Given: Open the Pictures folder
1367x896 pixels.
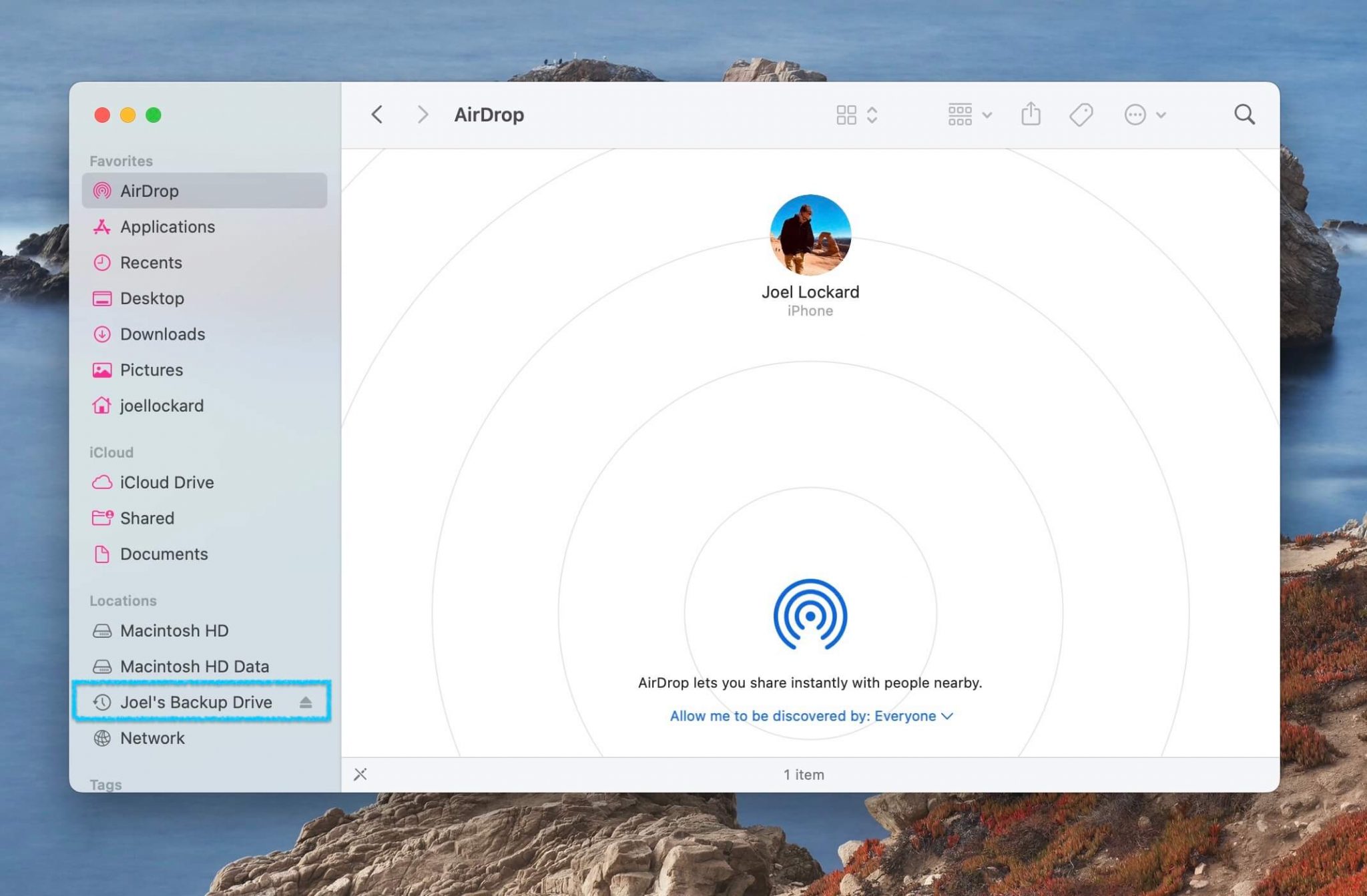Looking at the screenshot, I should click(x=204, y=370).
